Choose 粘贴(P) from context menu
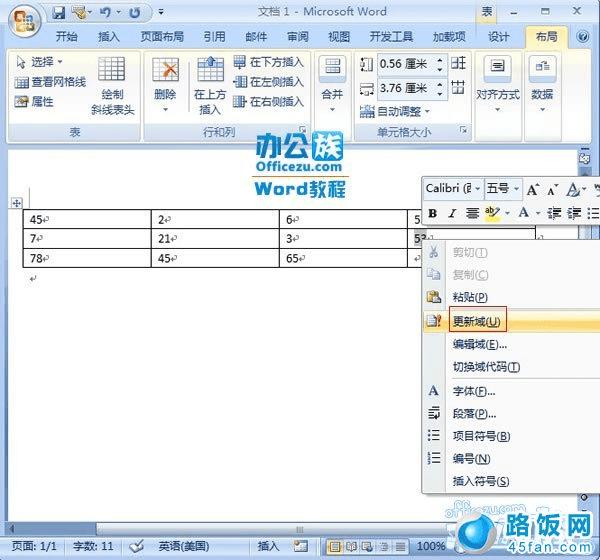Image resolution: width=600 pixels, height=560 pixels. (511, 297)
